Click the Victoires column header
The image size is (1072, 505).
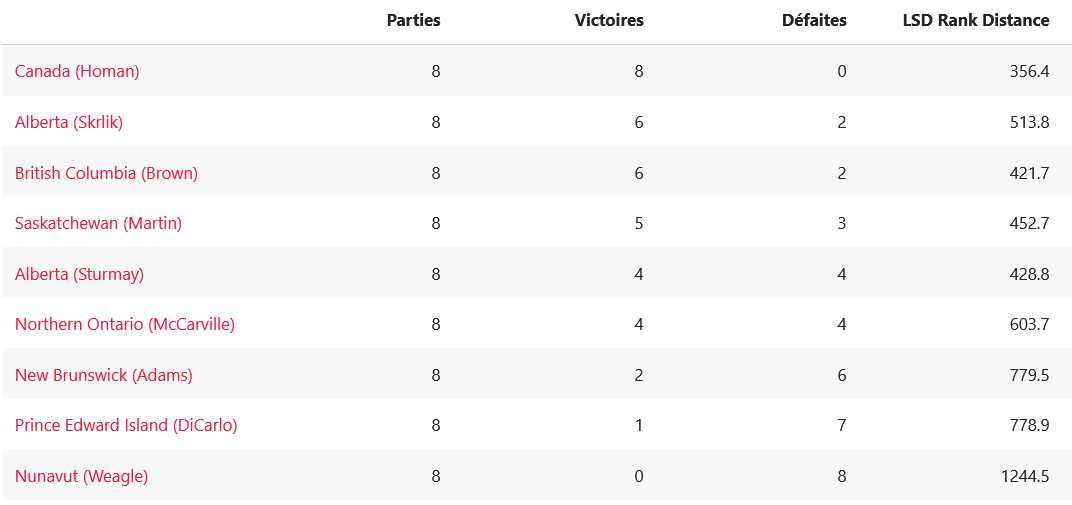[x=609, y=20]
